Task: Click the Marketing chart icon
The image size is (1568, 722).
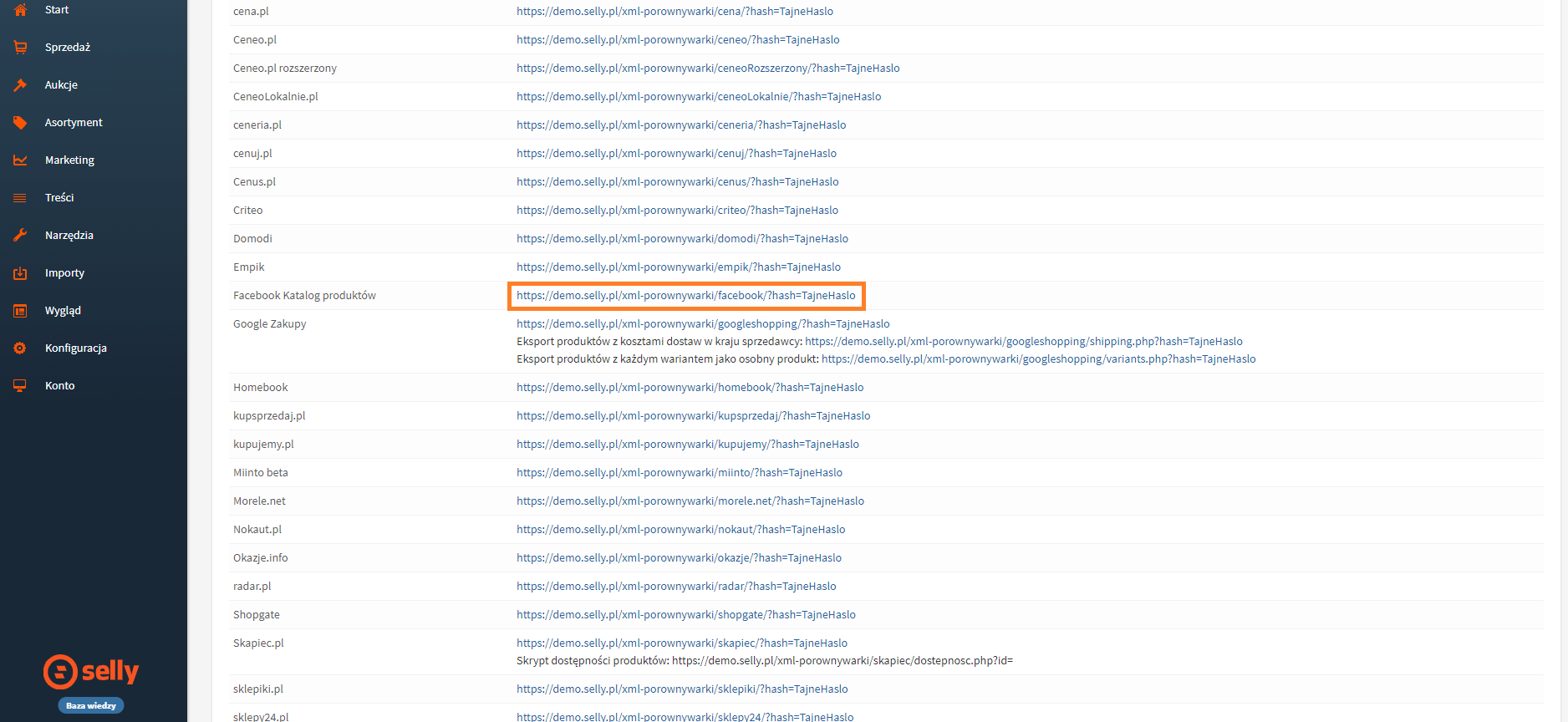Action: pyautogui.click(x=20, y=160)
